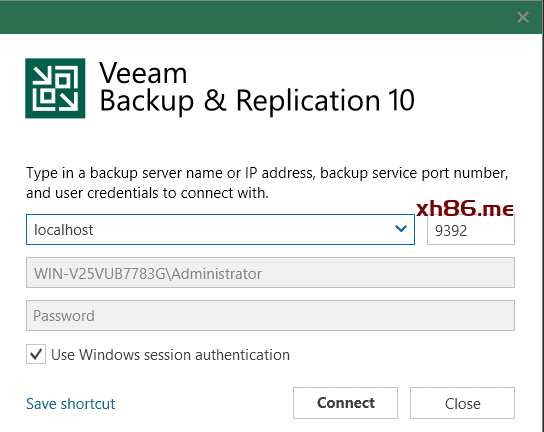Click the green title bar of the dialog
544x432 pixels.
point(257,17)
